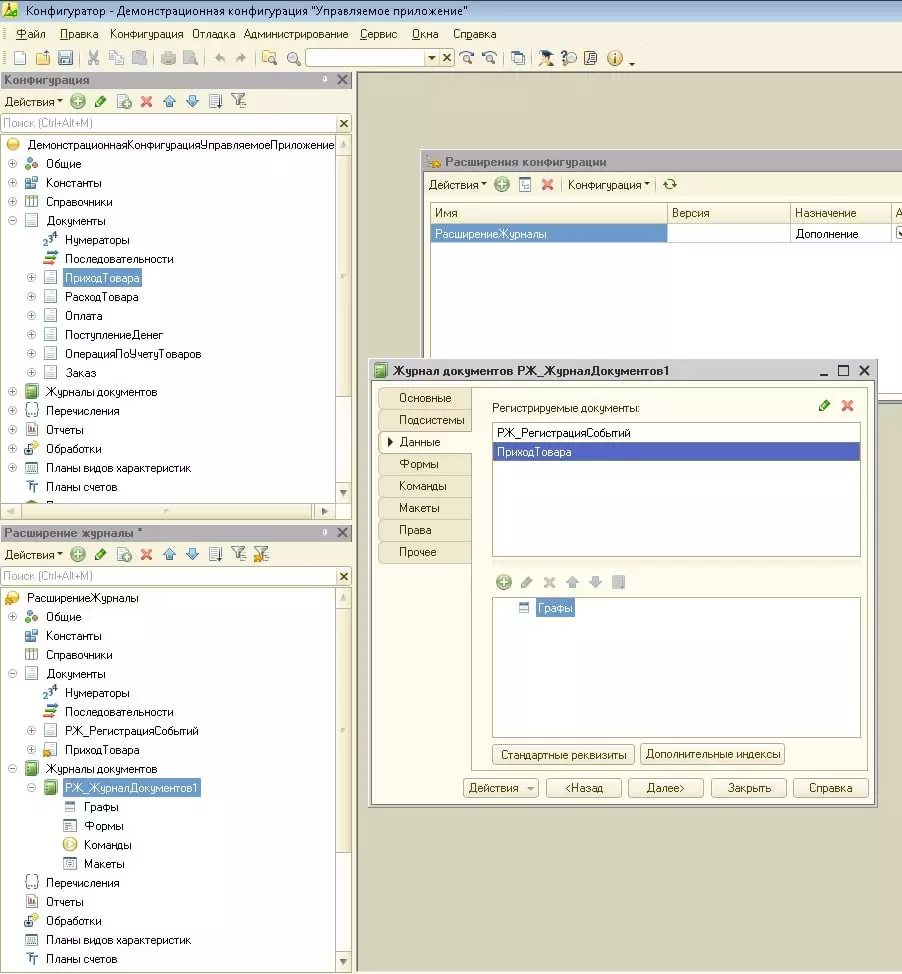Click the refresh icon in Расширения конфигурации window
The image size is (902, 974).
click(670, 185)
